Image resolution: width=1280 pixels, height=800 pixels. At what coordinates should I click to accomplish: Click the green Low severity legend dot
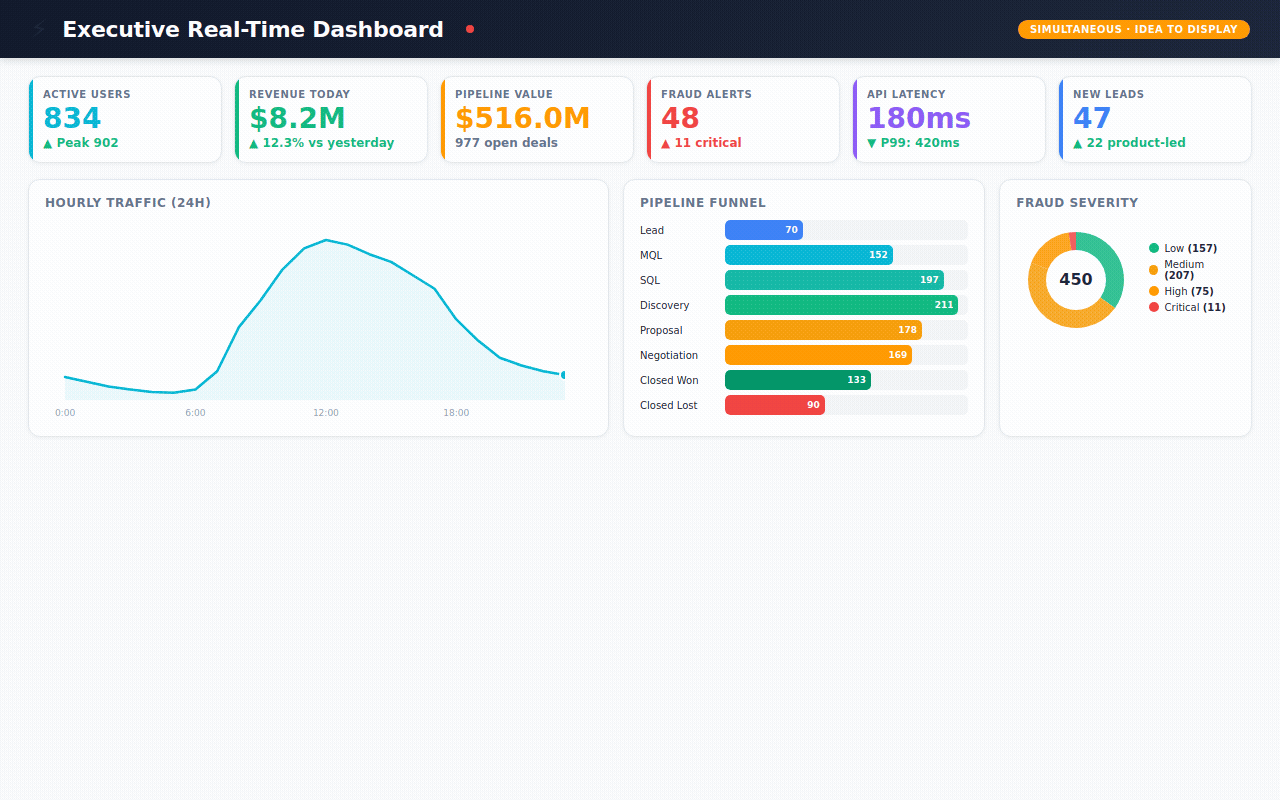click(1154, 248)
